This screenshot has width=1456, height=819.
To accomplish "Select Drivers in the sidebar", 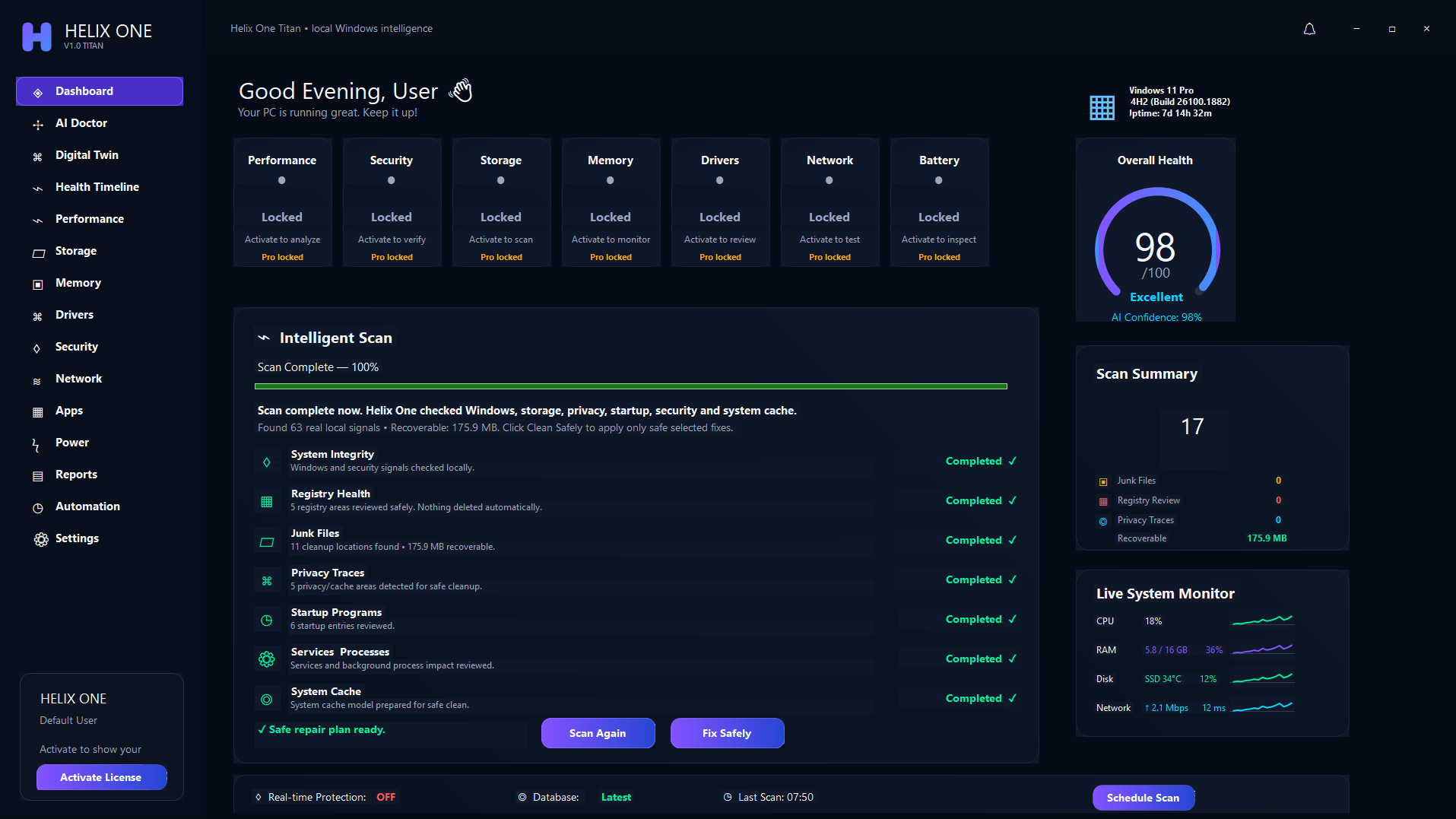I will click(100, 315).
